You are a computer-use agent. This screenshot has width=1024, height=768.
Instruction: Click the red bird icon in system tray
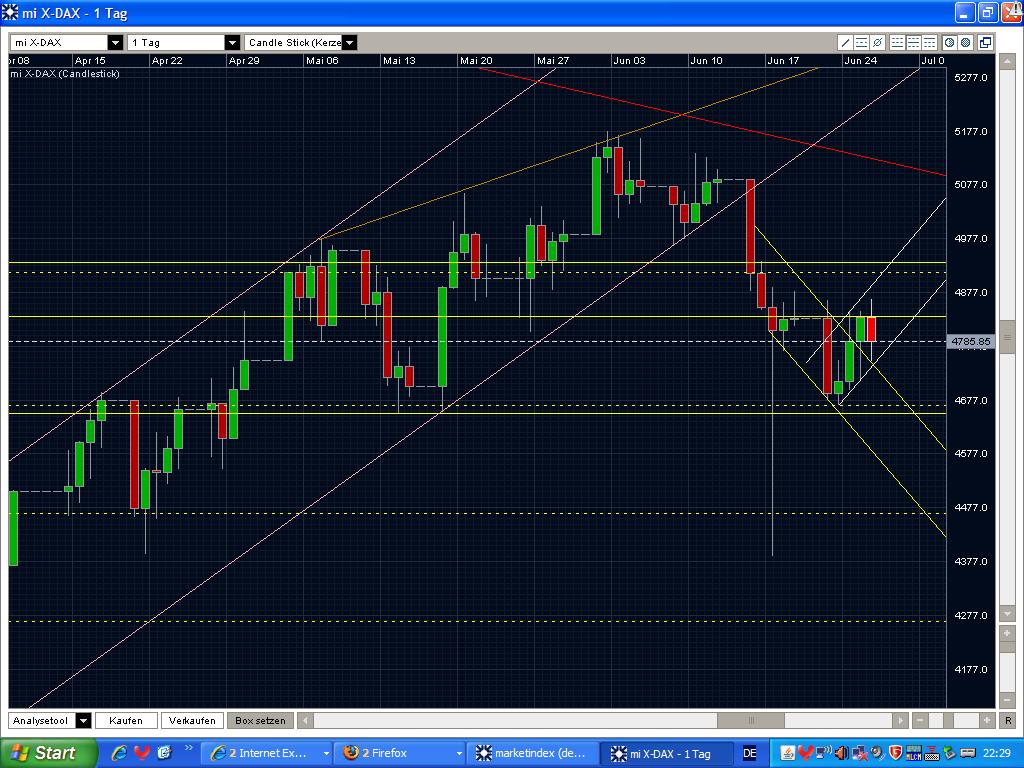[805, 753]
